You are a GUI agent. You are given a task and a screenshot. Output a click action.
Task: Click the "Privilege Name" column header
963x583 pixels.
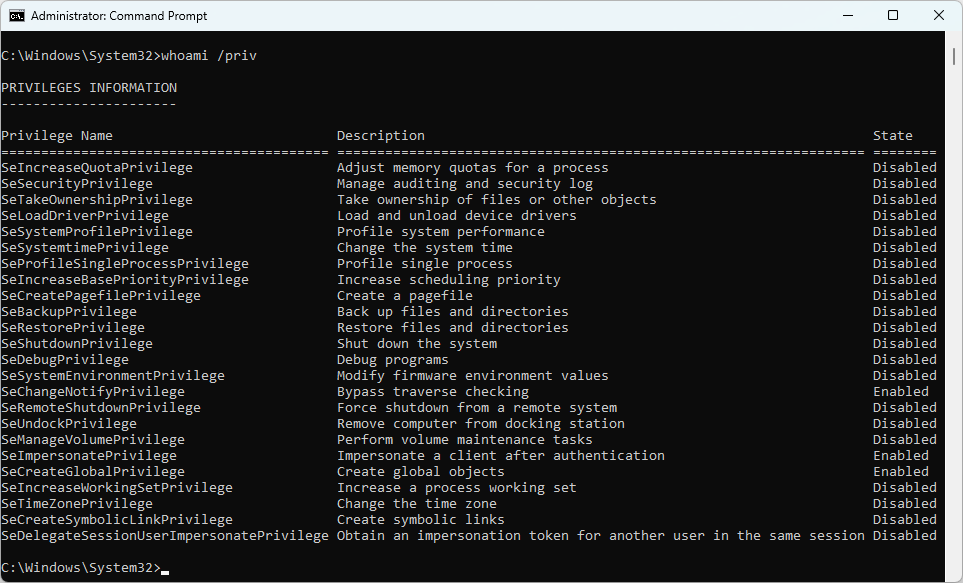(x=57, y=136)
